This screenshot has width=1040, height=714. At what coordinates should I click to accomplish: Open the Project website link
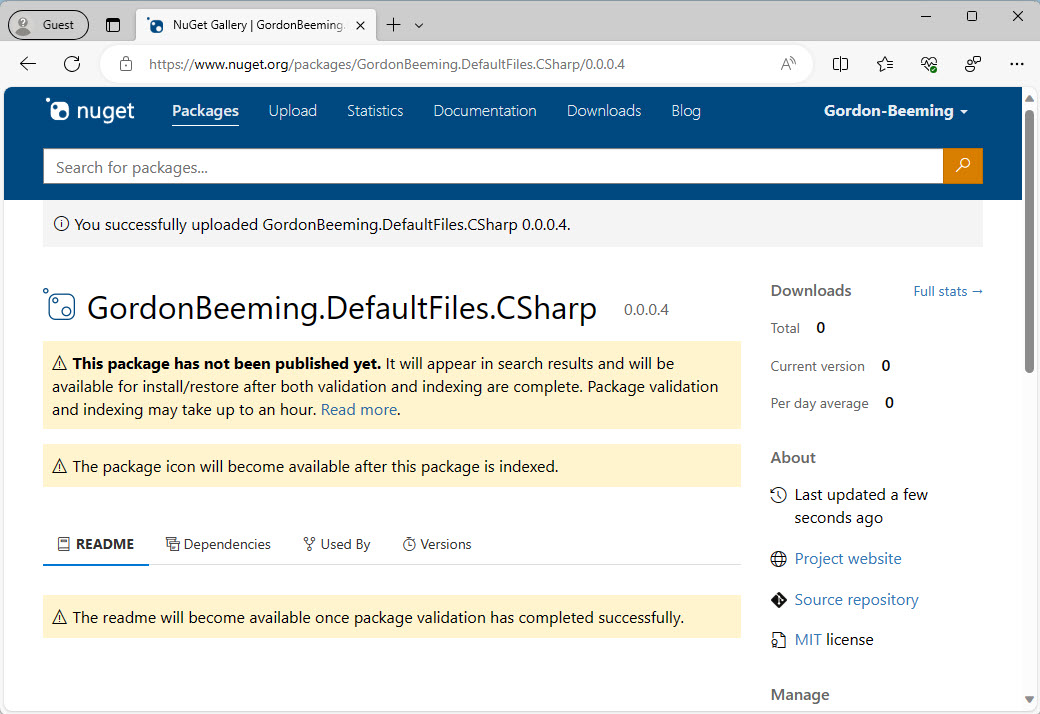click(848, 559)
